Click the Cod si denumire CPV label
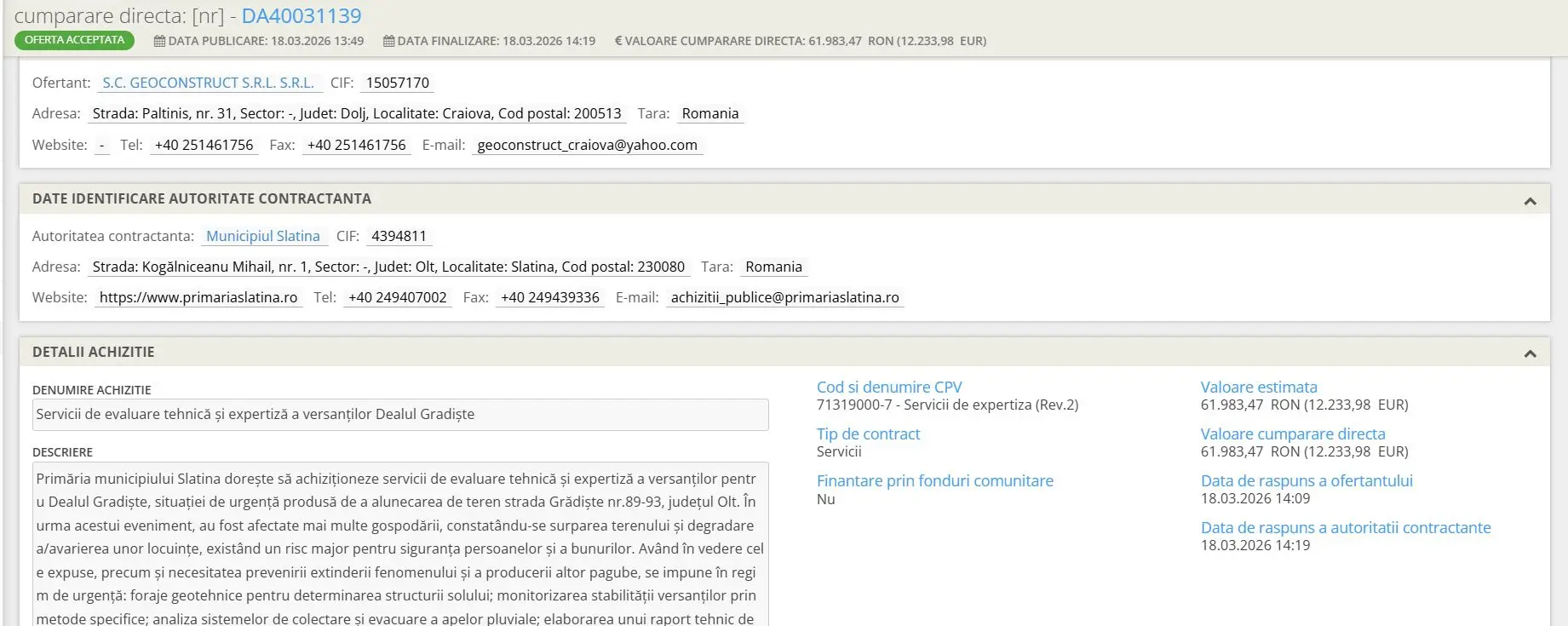This screenshot has width=1568, height=626. tap(889, 387)
